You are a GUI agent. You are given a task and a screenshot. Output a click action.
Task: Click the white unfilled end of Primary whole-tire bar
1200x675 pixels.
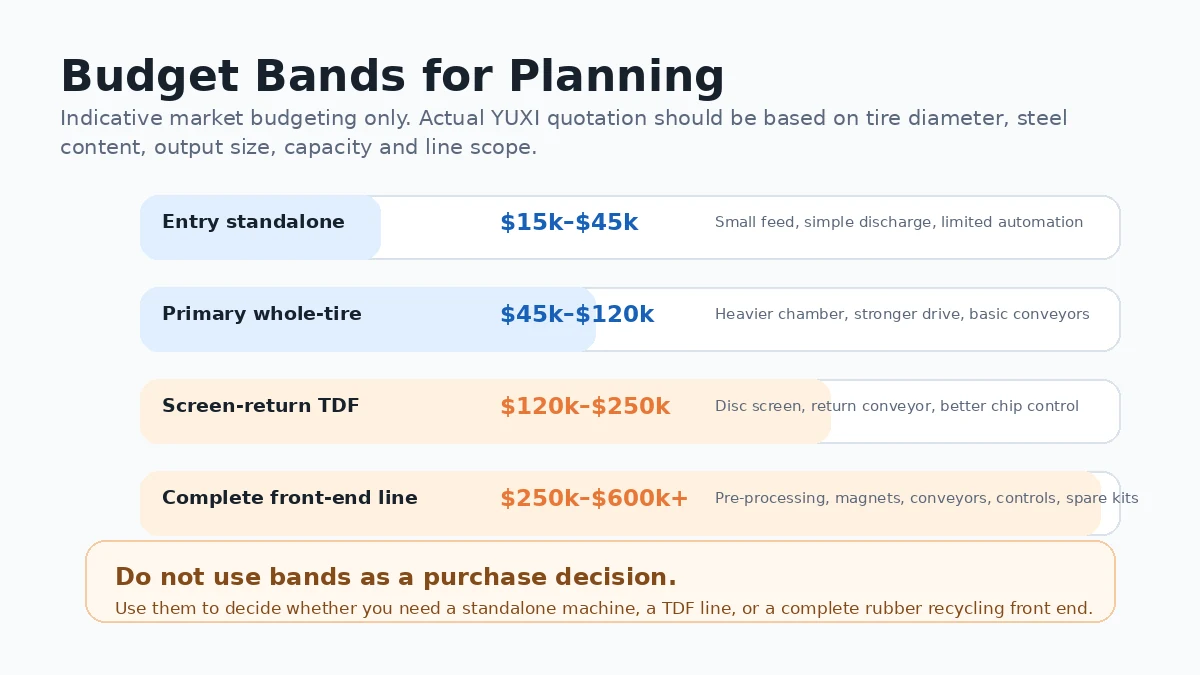click(857, 319)
